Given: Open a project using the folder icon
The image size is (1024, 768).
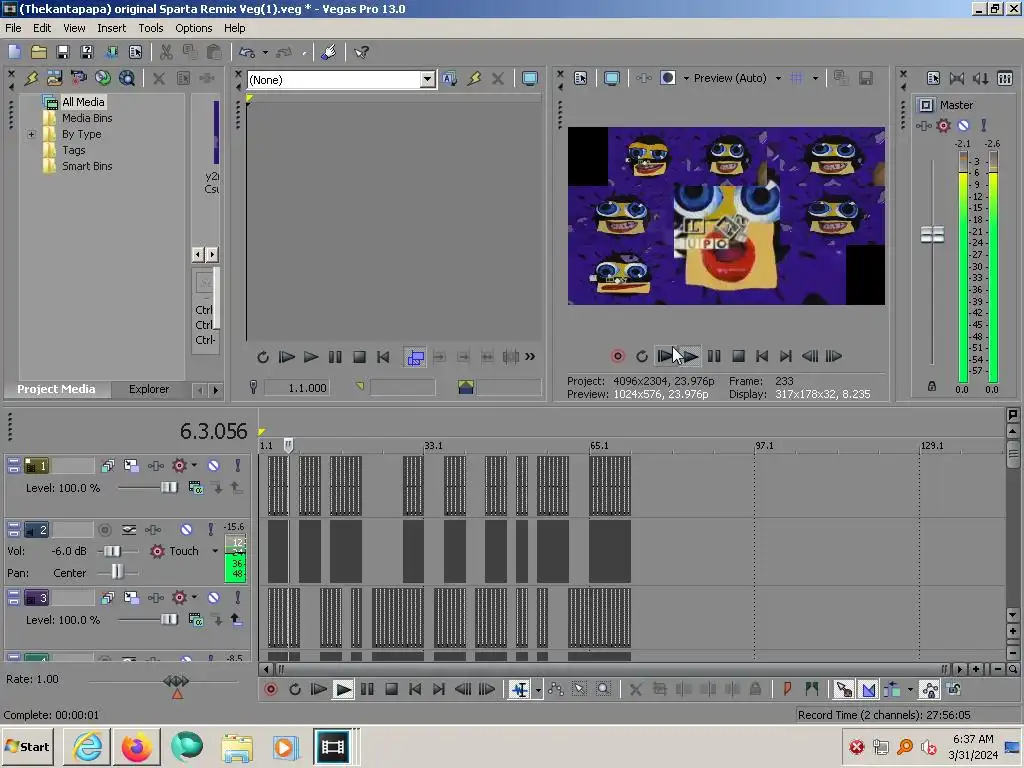Looking at the screenshot, I should click(39, 52).
